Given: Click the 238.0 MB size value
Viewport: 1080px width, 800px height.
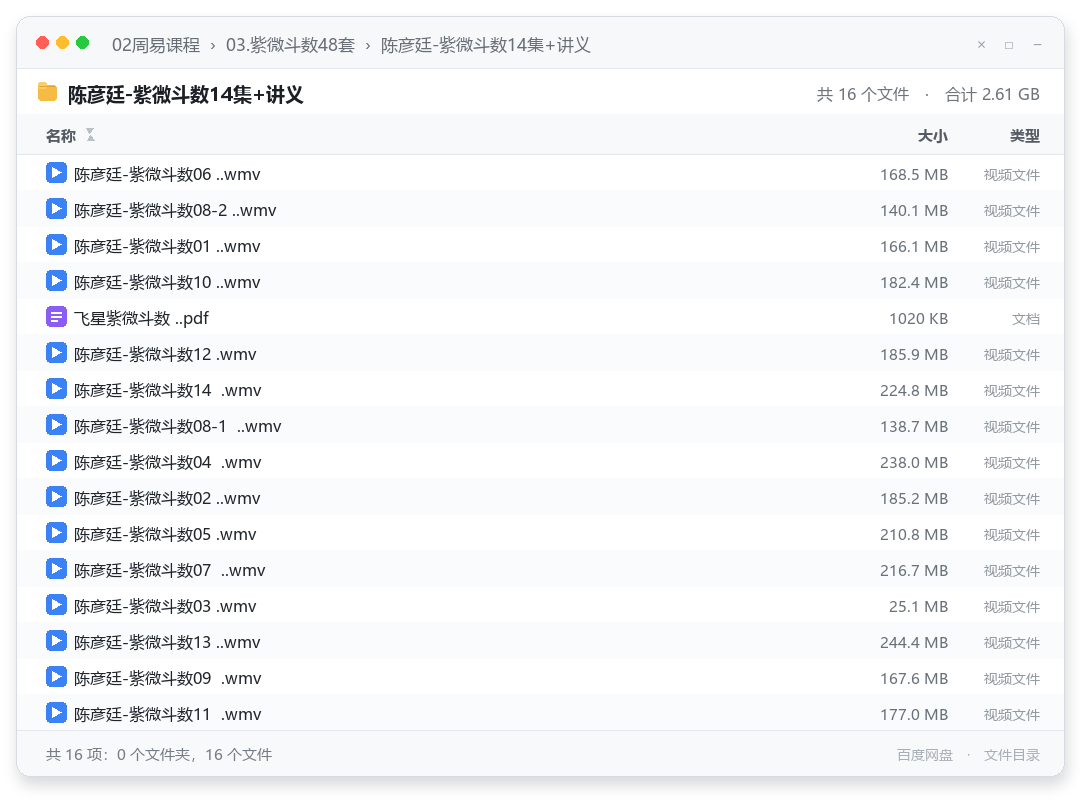Looking at the screenshot, I should click(914, 462).
